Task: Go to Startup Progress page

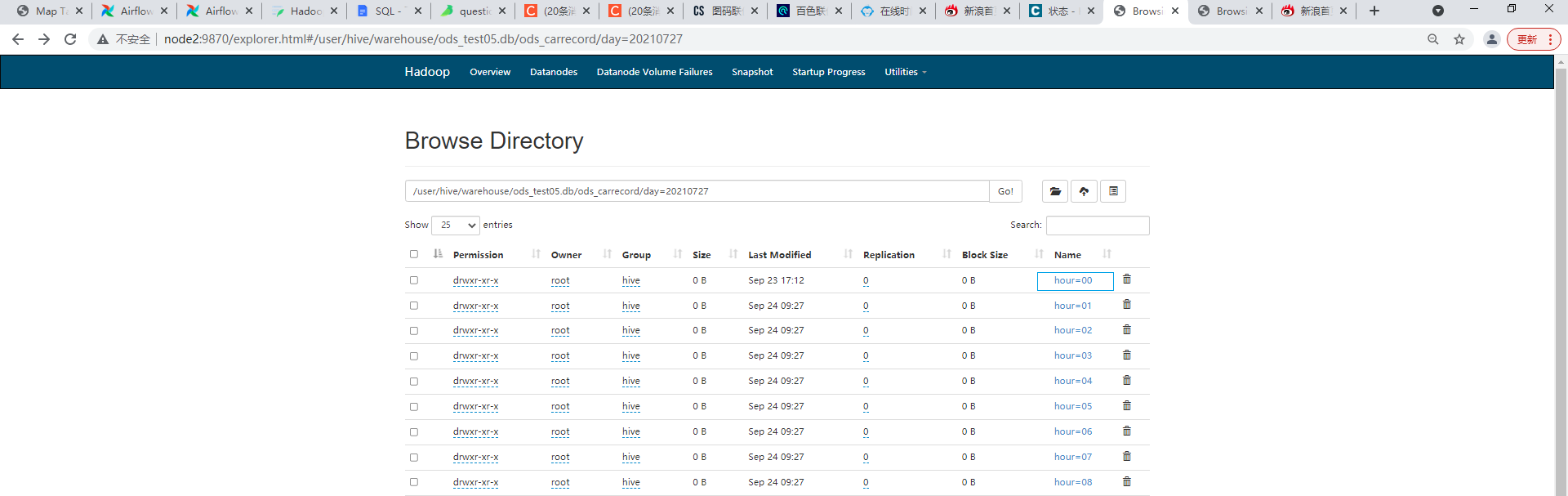Action: pos(829,72)
